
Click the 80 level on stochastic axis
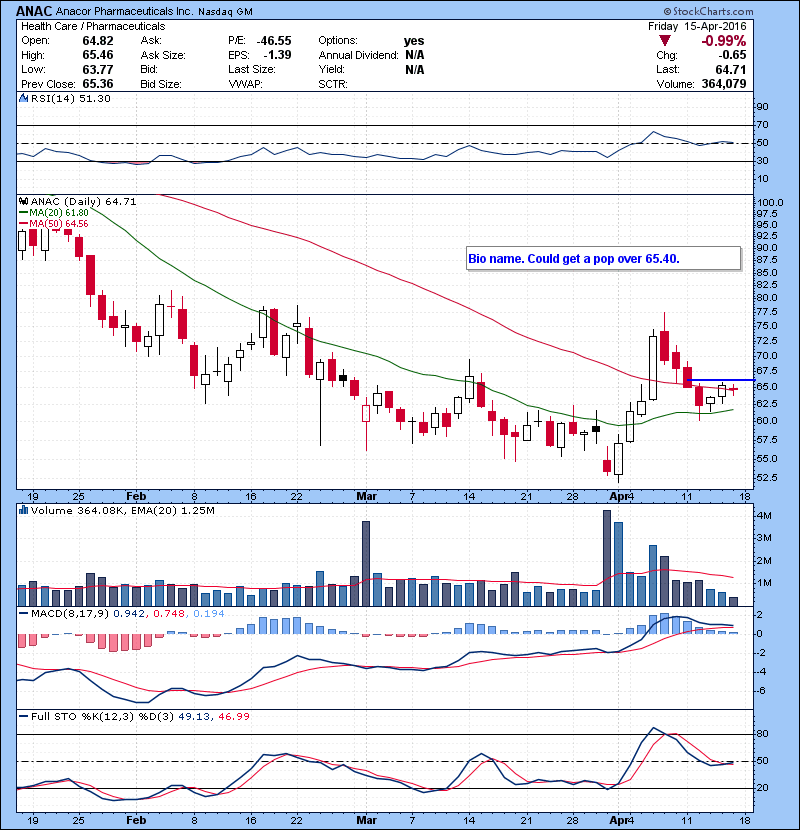(x=763, y=734)
